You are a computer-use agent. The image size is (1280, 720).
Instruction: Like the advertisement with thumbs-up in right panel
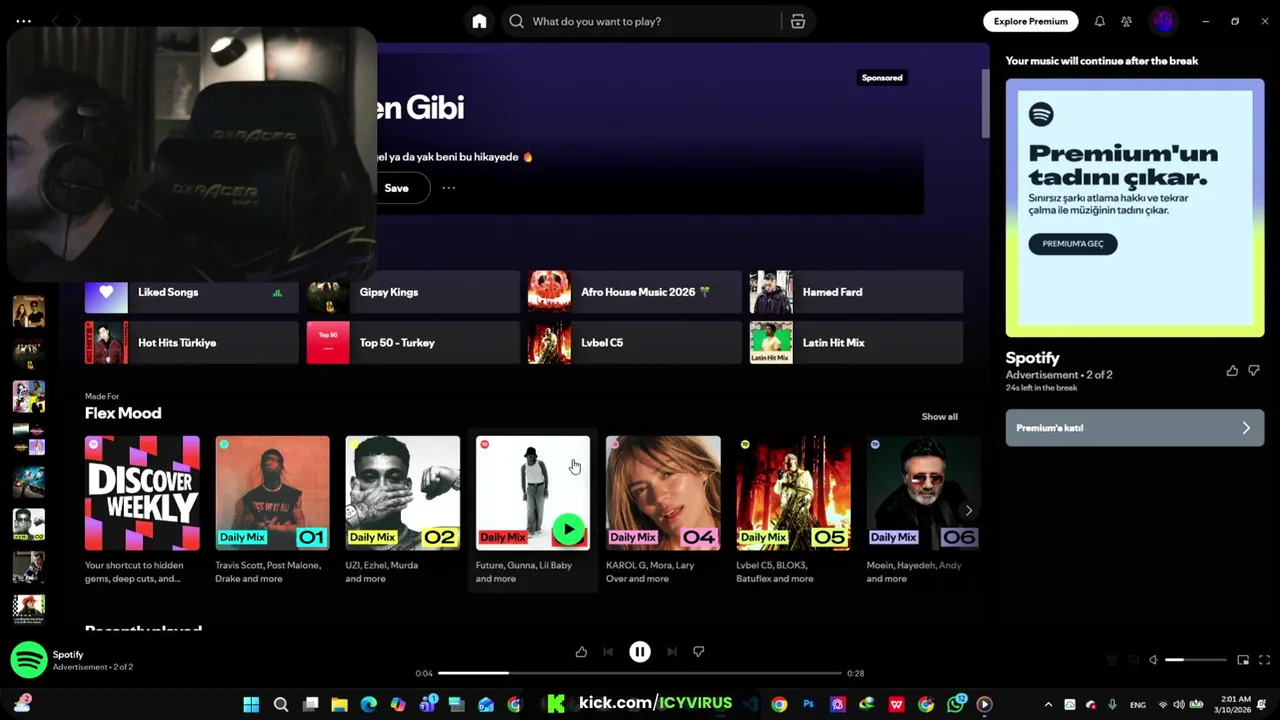pyautogui.click(x=1232, y=370)
